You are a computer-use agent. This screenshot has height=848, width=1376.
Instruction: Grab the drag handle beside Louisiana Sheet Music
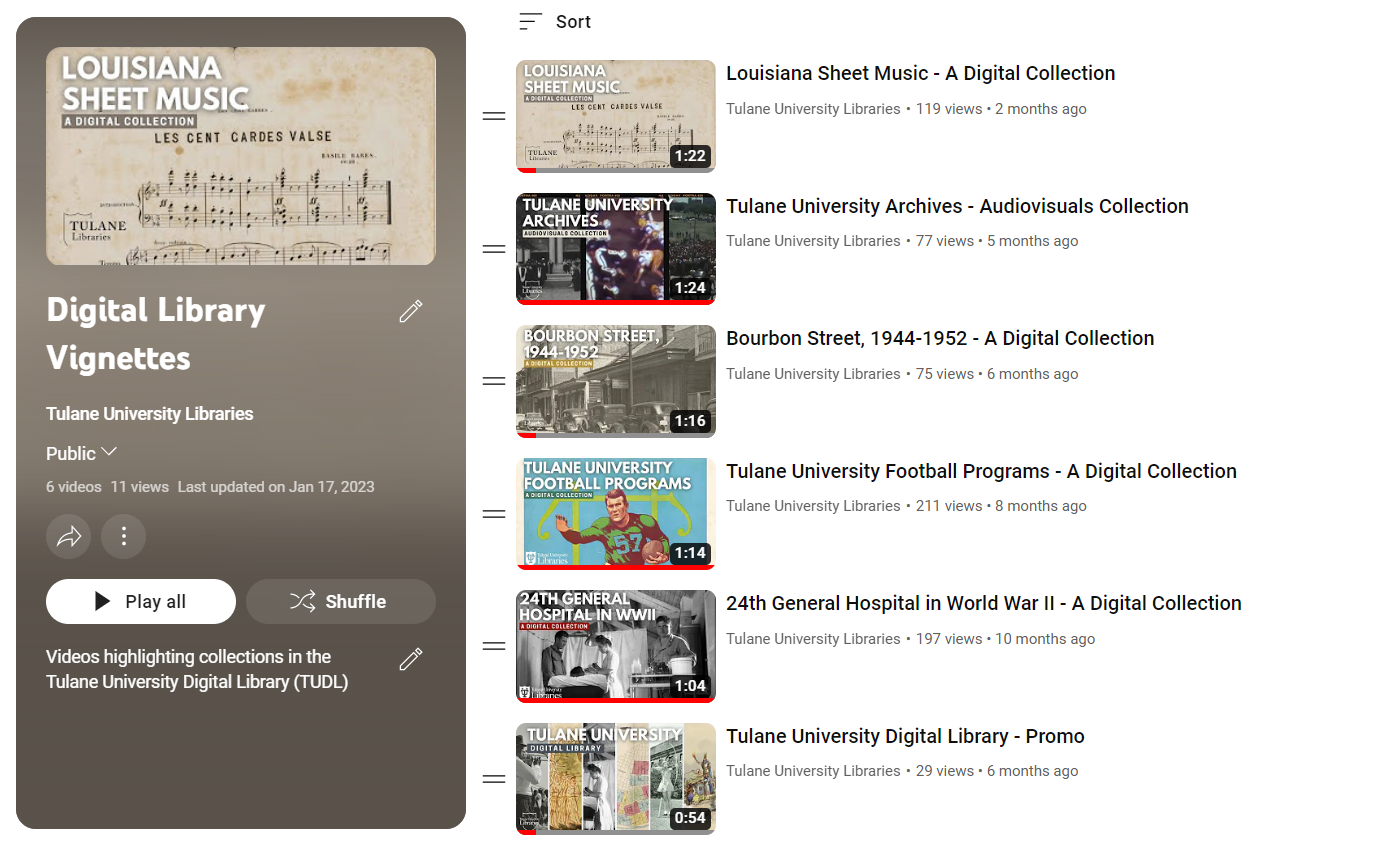click(494, 116)
